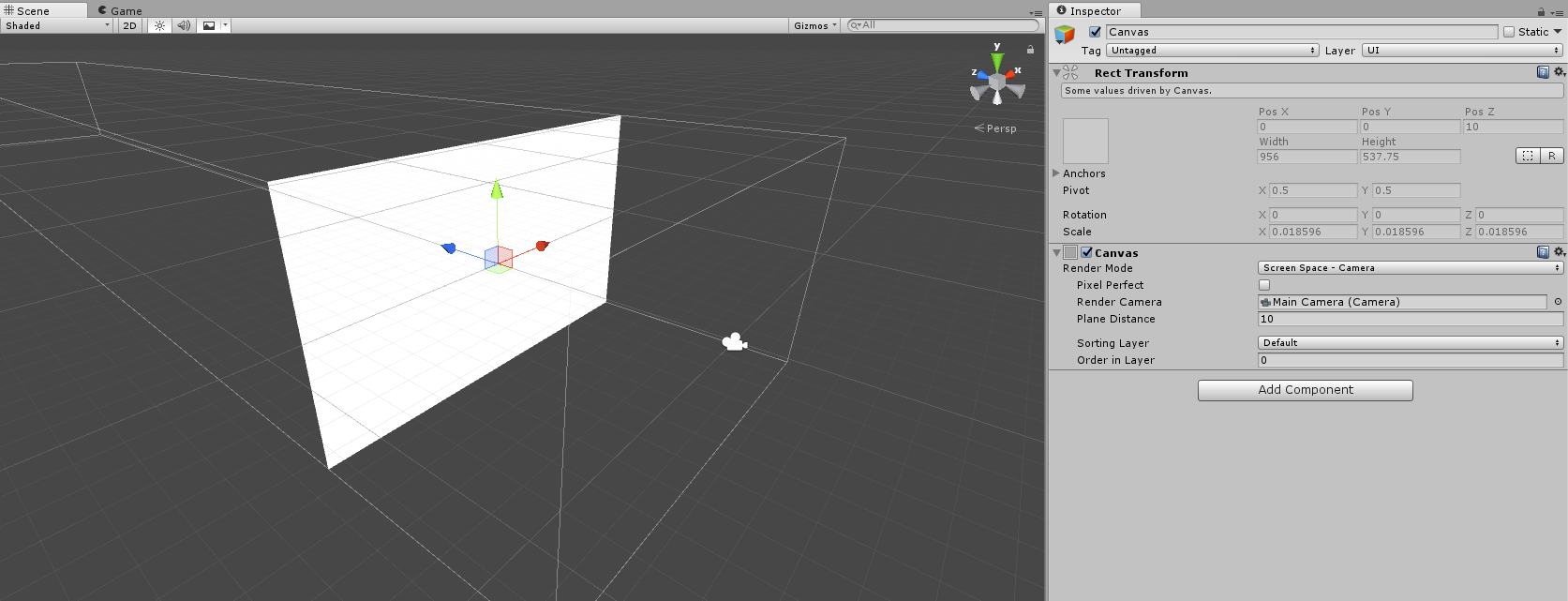The height and width of the screenshot is (601, 1568).
Task: Lock the Inspector panel
Action: [x=1541, y=12]
